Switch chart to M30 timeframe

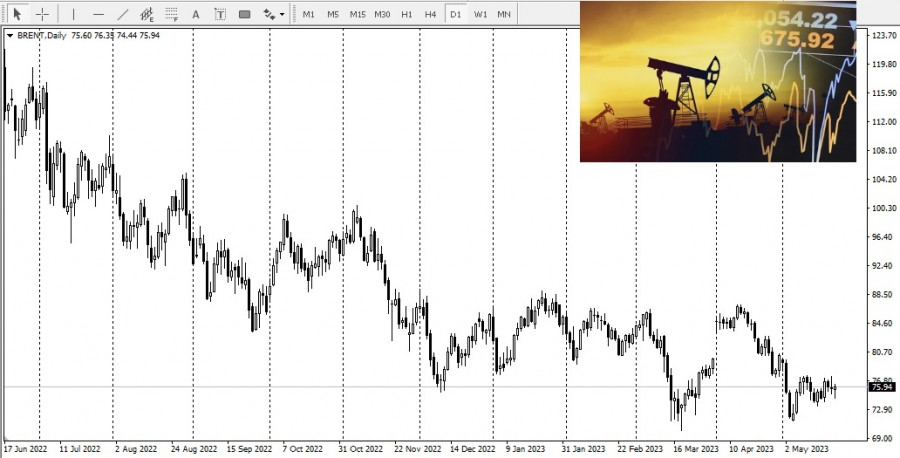[x=382, y=14]
